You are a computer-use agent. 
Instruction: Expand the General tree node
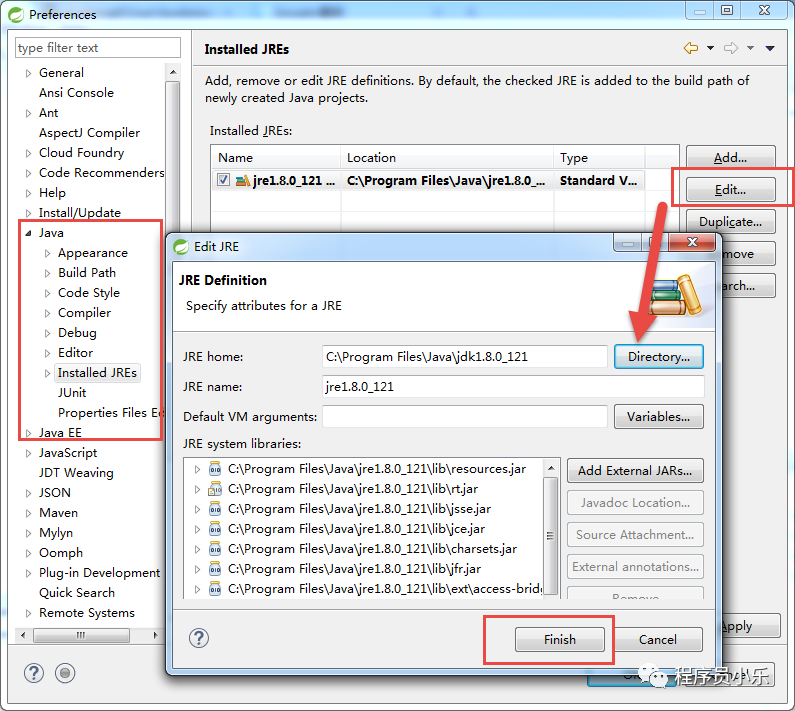28,73
